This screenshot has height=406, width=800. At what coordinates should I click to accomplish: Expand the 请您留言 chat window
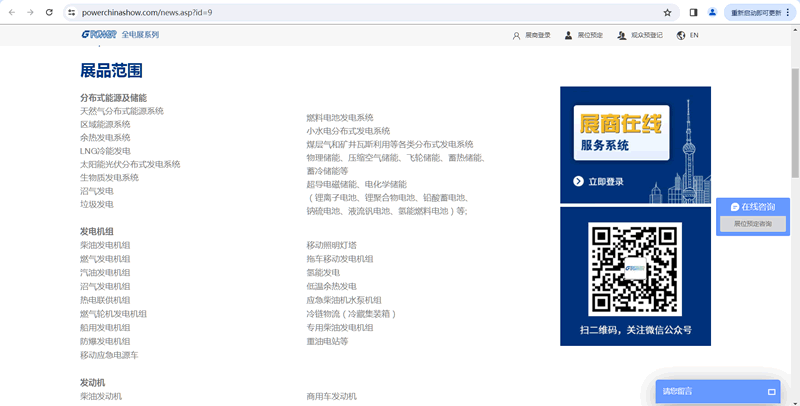[x=771, y=391]
